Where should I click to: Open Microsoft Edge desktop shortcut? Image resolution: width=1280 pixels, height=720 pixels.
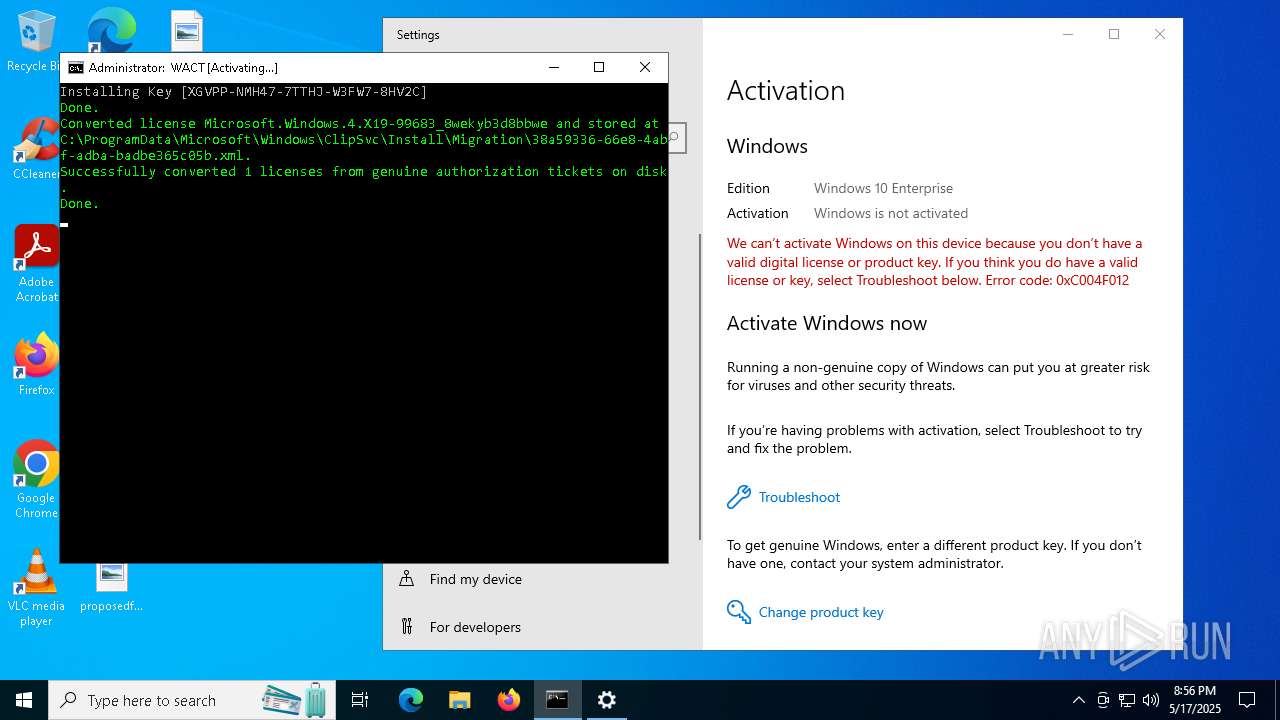pos(112,30)
